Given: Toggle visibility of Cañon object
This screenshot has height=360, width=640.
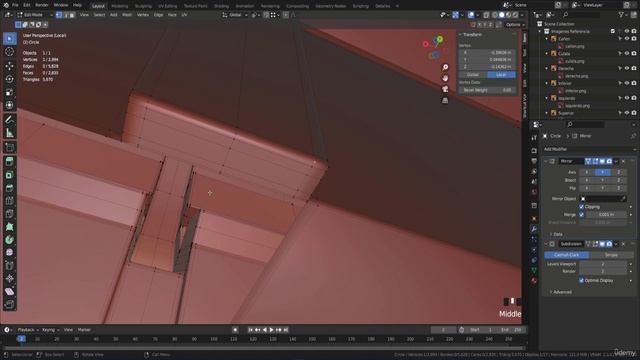Looking at the screenshot, I should click(x=627, y=39).
